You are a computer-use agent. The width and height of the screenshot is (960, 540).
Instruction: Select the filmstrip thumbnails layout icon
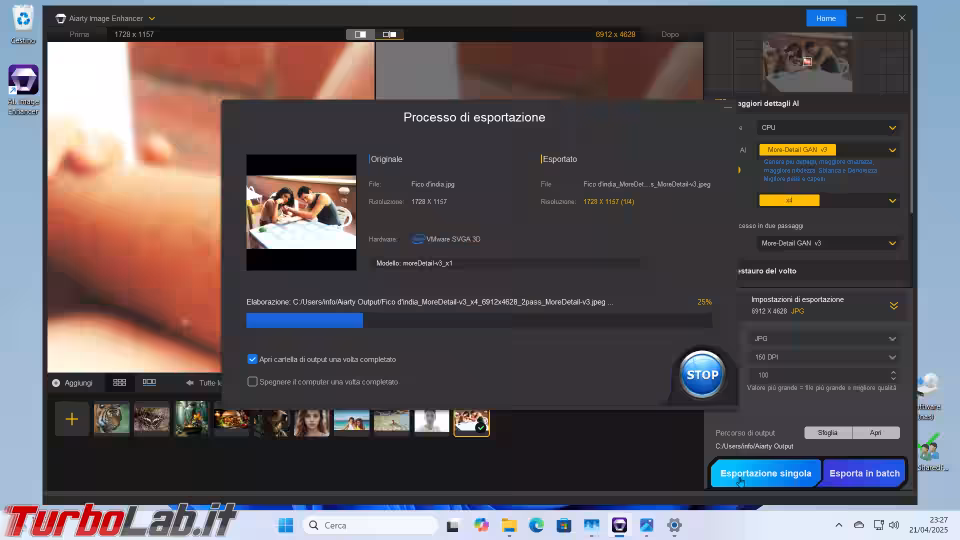point(149,382)
